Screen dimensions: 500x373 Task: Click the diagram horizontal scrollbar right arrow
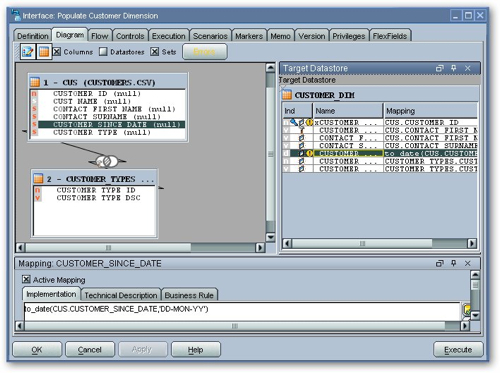tap(260, 248)
